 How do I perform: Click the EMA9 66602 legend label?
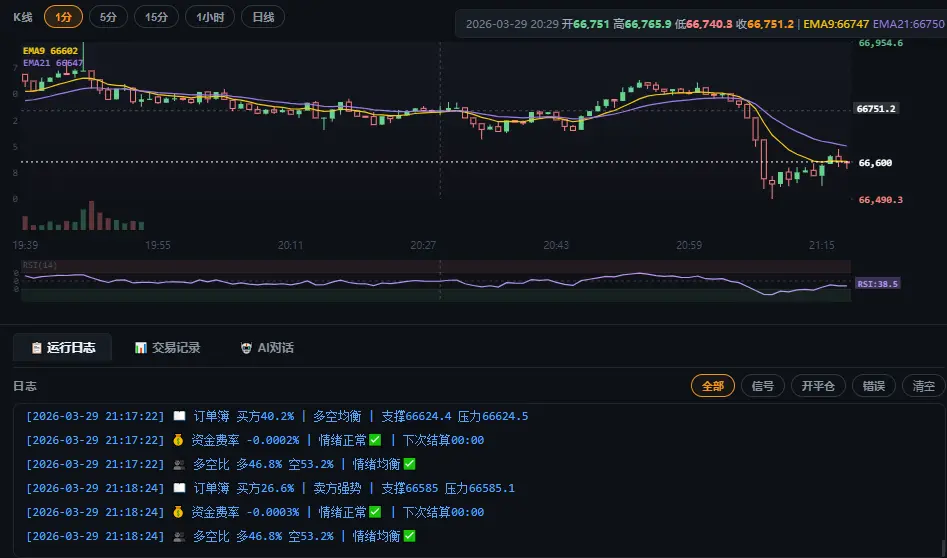coord(50,51)
